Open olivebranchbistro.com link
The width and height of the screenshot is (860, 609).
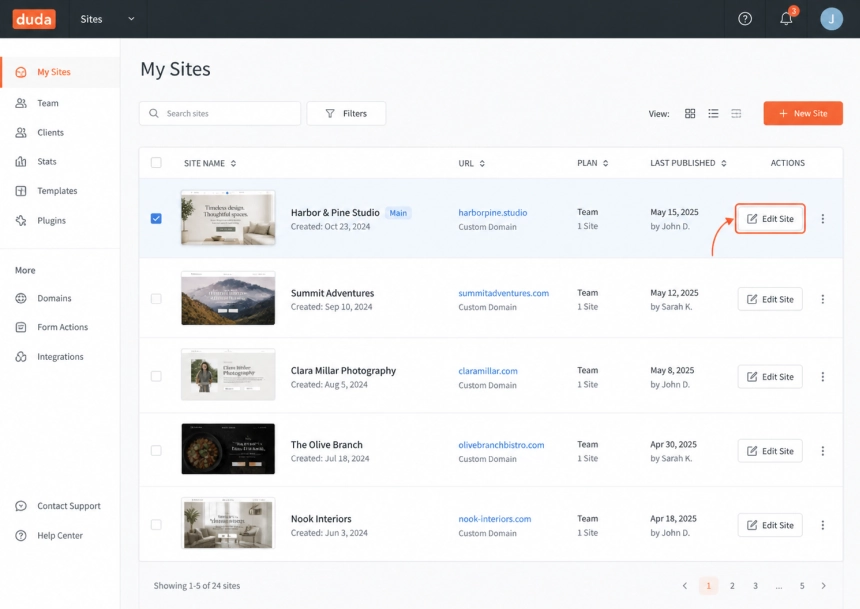(501, 444)
